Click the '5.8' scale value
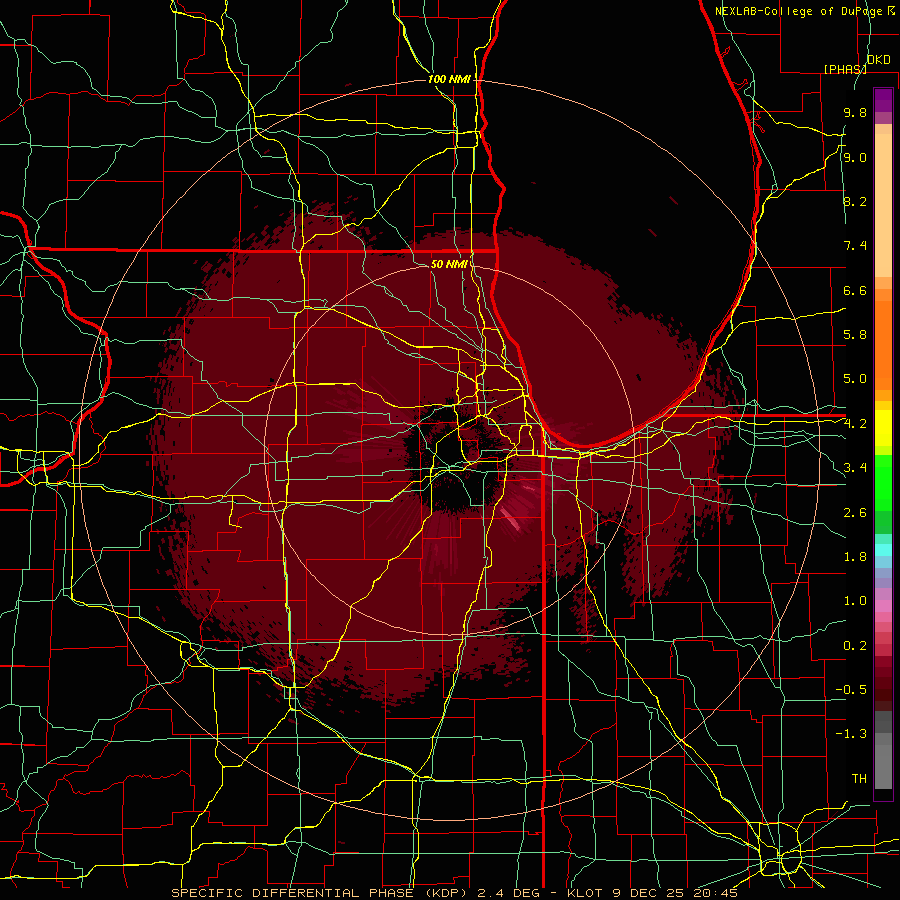900x900 pixels. 855,335
